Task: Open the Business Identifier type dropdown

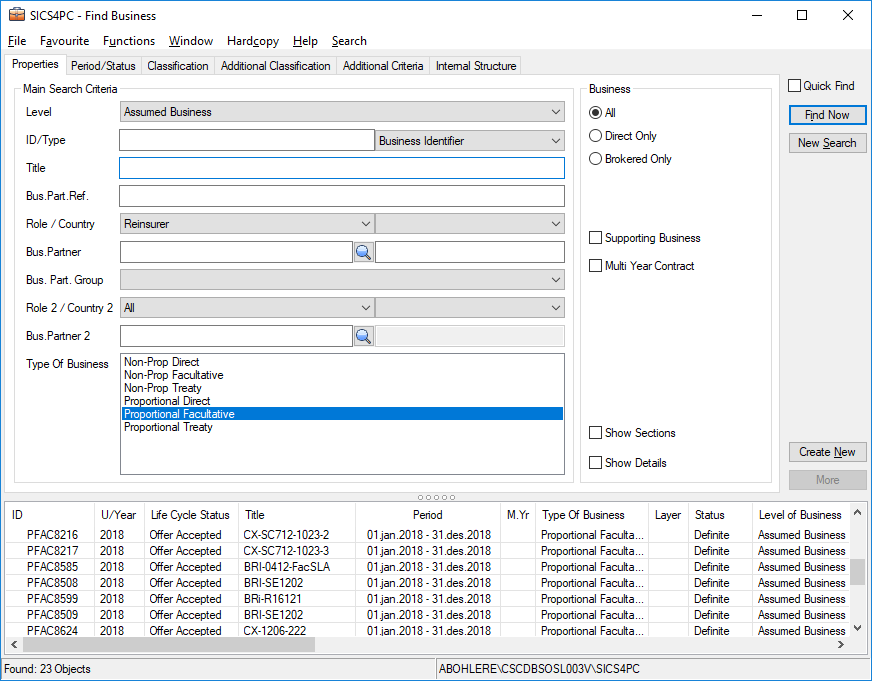Action: pyautogui.click(x=470, y=141)
